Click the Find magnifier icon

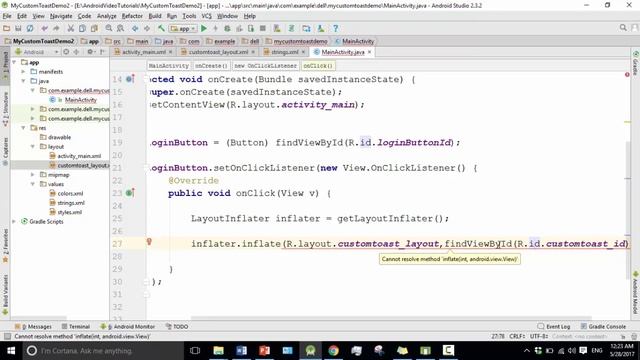click(x=109, y=29)
